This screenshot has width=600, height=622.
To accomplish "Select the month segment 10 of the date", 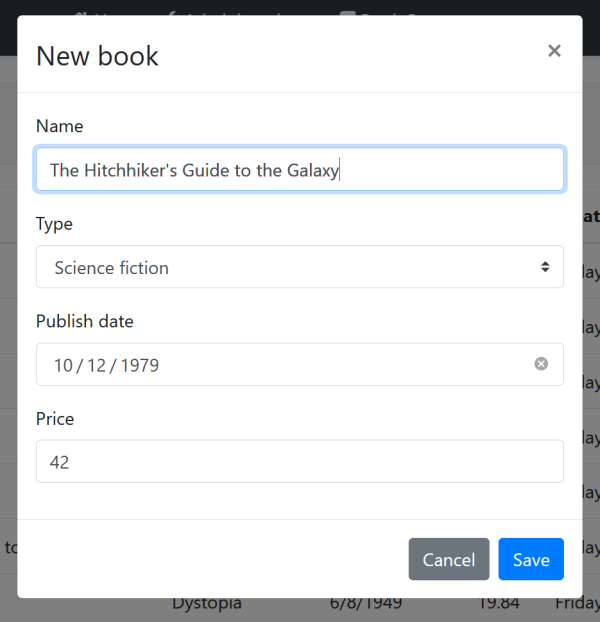I will [x=64, y=366].
